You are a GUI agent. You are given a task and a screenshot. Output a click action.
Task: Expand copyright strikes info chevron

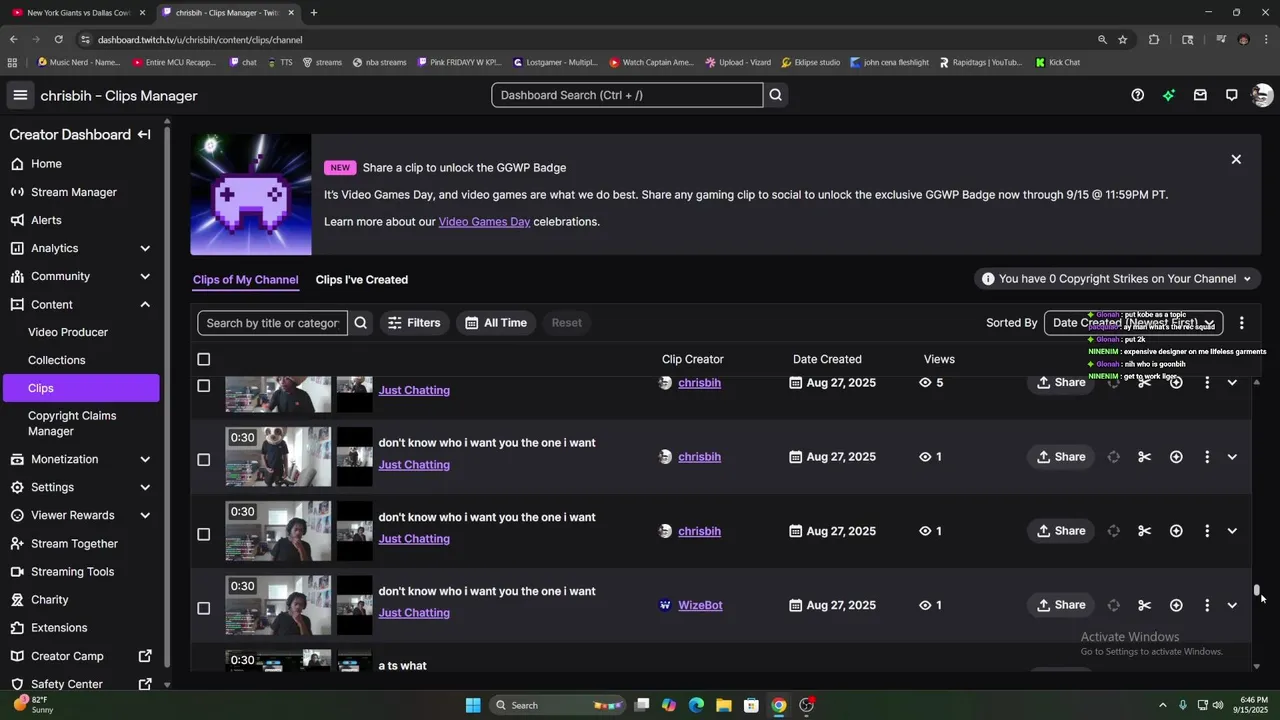(x=1246, y=279)
